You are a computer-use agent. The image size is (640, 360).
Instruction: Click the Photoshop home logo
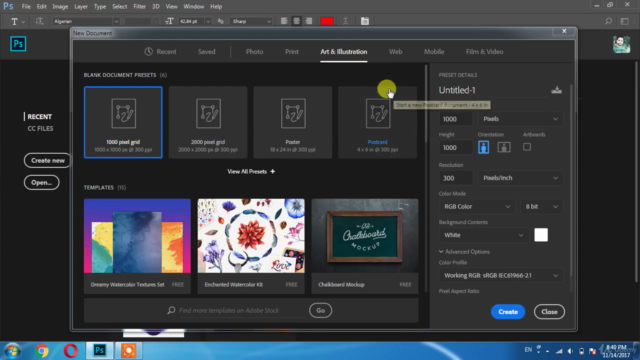pyautogui.click(x=18, y=44)
